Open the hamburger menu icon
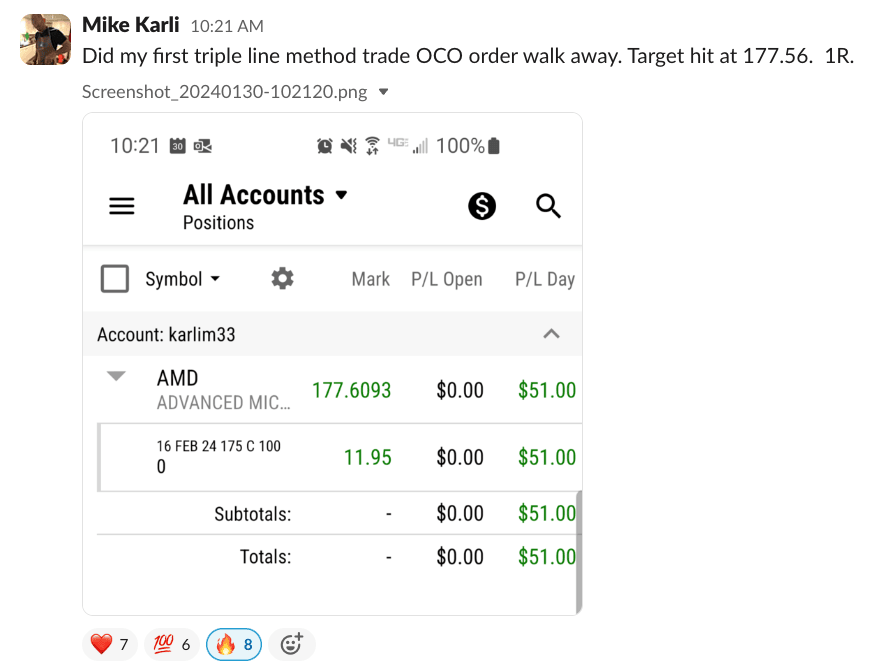 point(121,206)
